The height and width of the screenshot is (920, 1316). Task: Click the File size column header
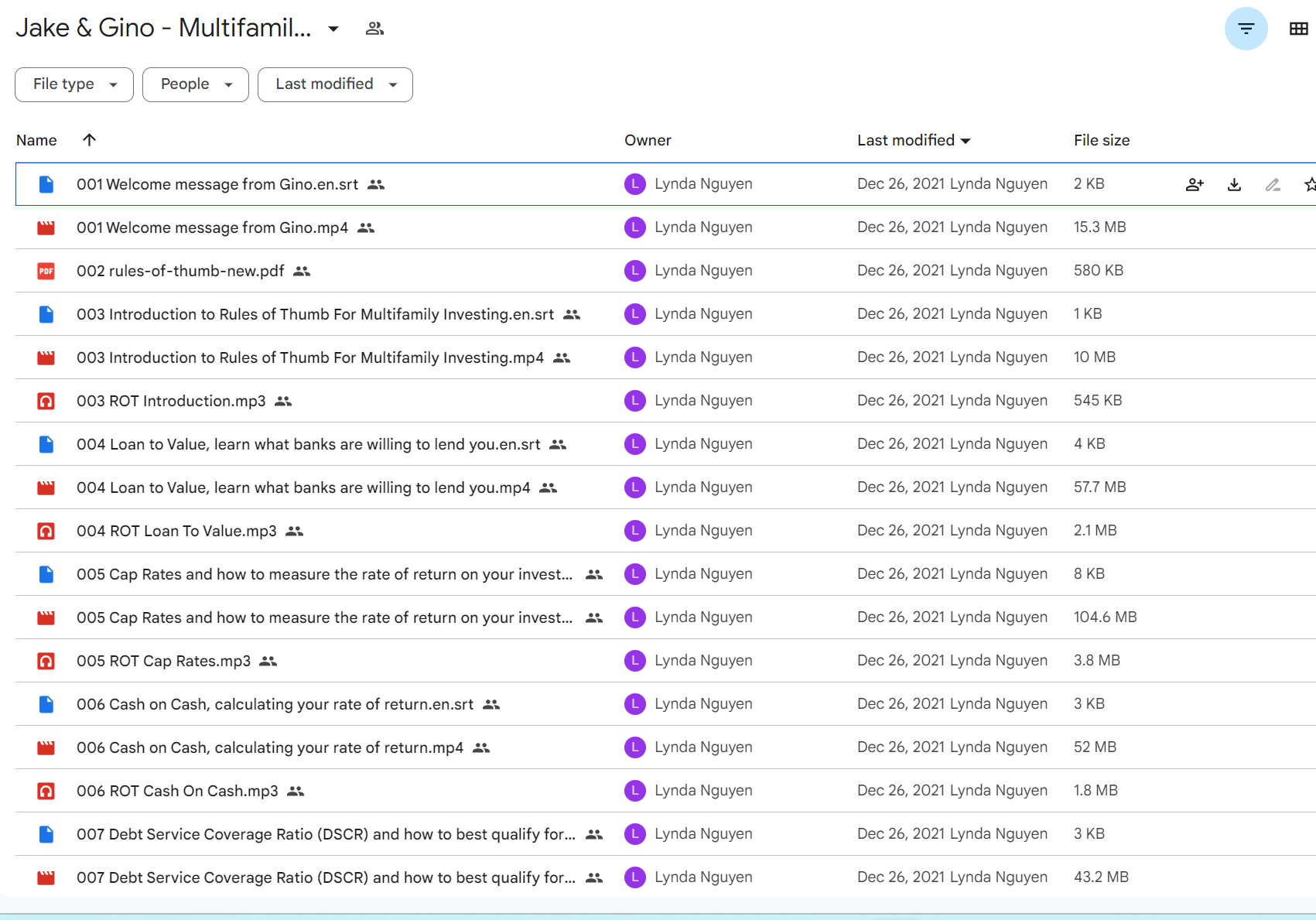1102,140
